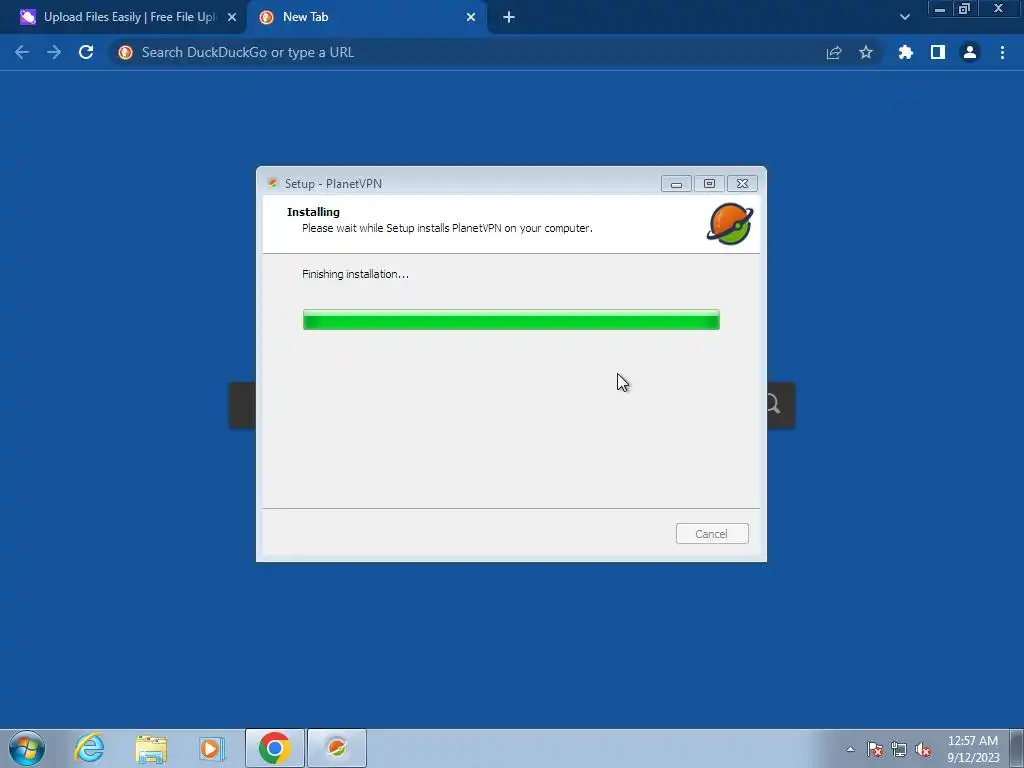Open the Chrome profile avatar
The height and width of the screenshot is (768, 1024).
point(970,52)
